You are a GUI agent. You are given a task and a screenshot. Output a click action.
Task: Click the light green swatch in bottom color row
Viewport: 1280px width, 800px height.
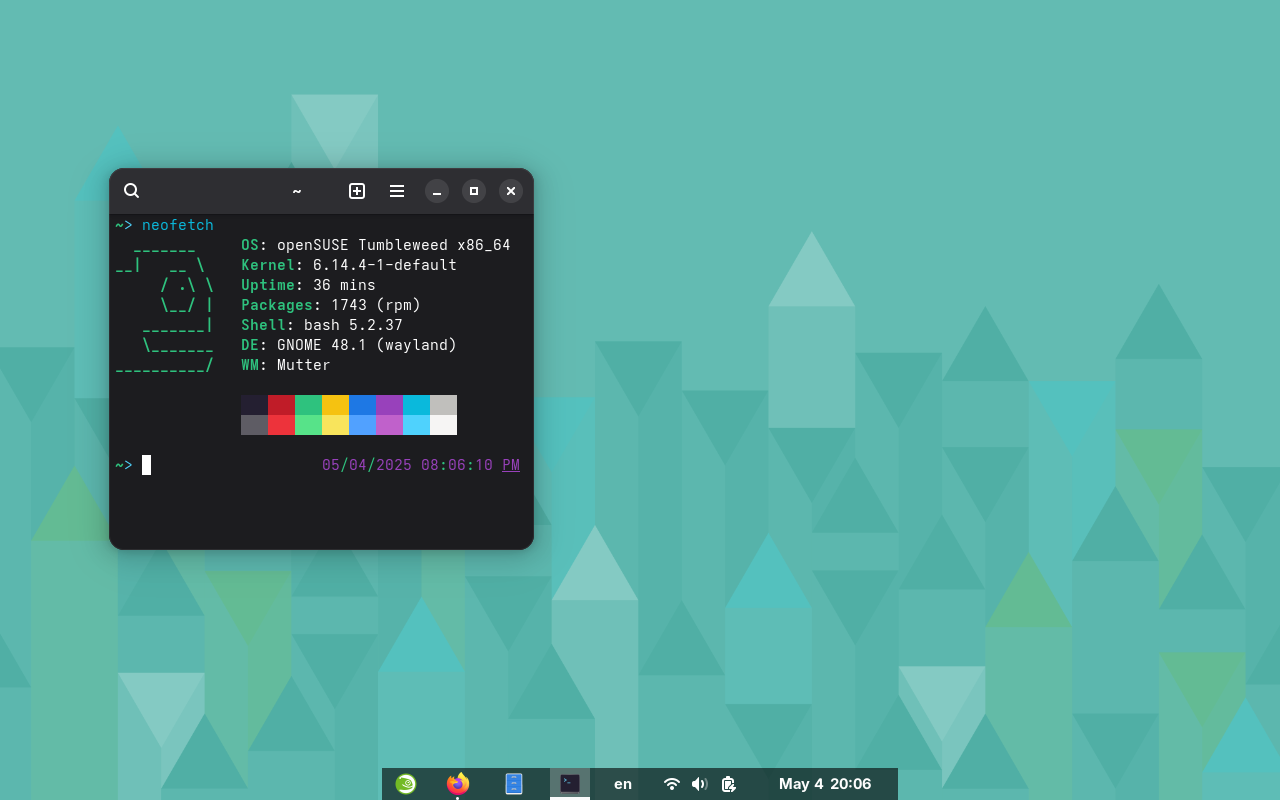tap(308, 425)
